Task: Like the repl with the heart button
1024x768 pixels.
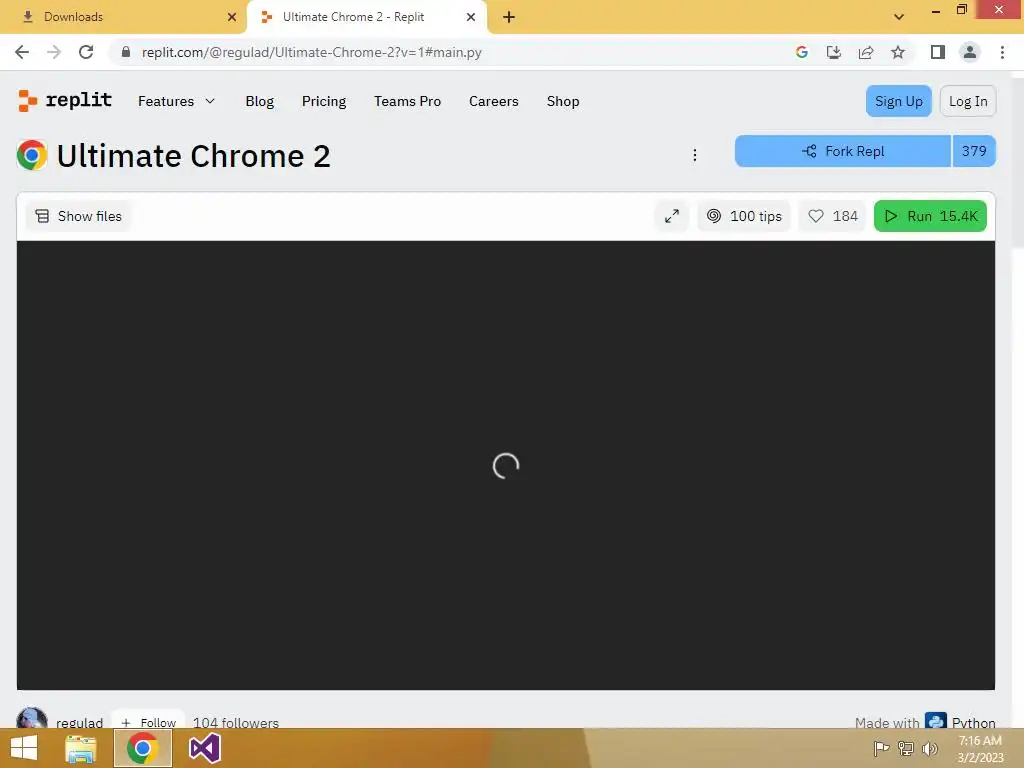Action: [833, 216]
